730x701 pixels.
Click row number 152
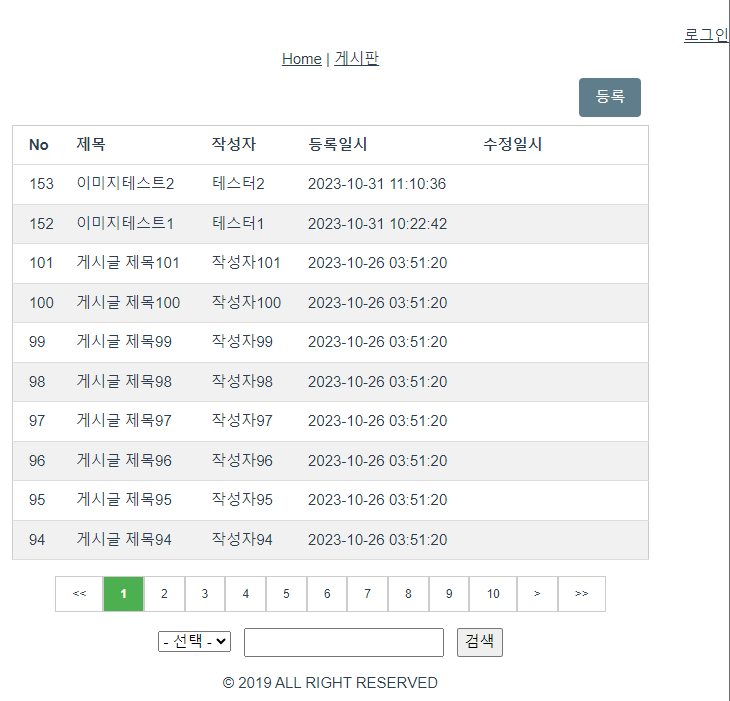41,224
